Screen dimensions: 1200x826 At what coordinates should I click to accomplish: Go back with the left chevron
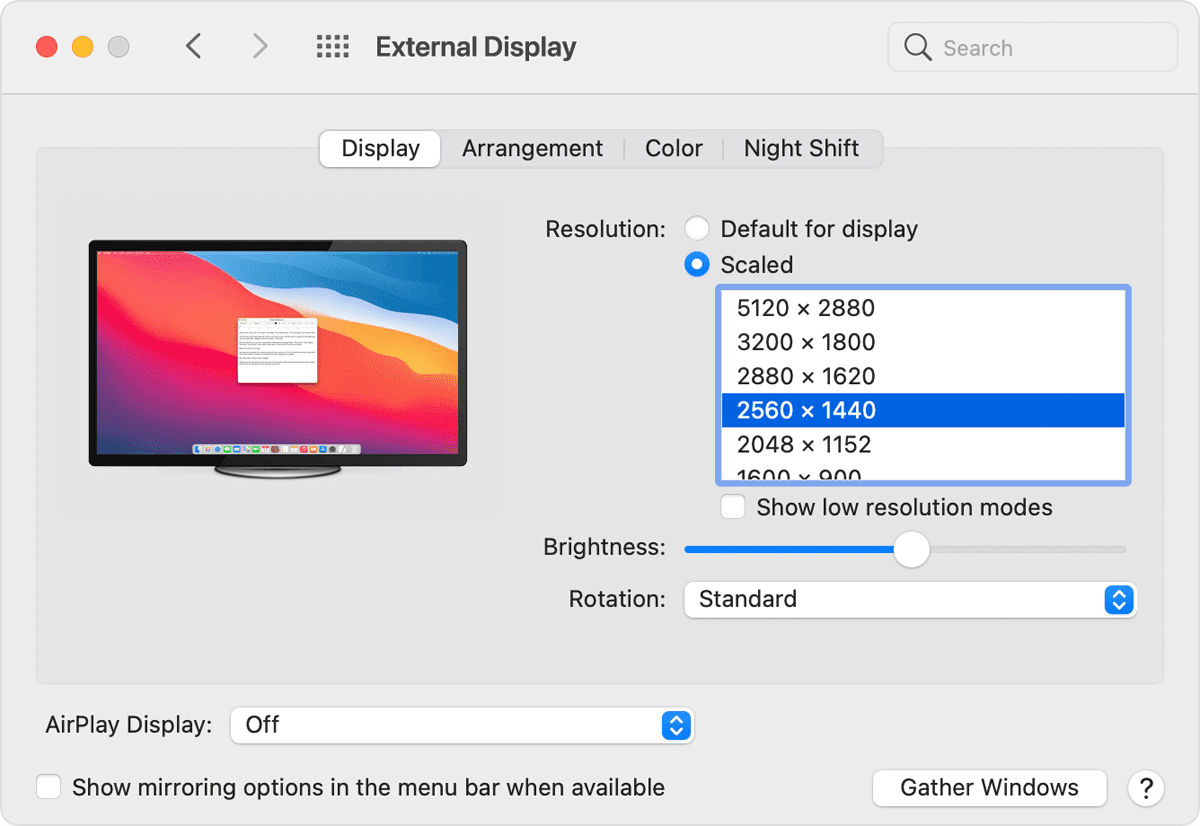point(194,46)
